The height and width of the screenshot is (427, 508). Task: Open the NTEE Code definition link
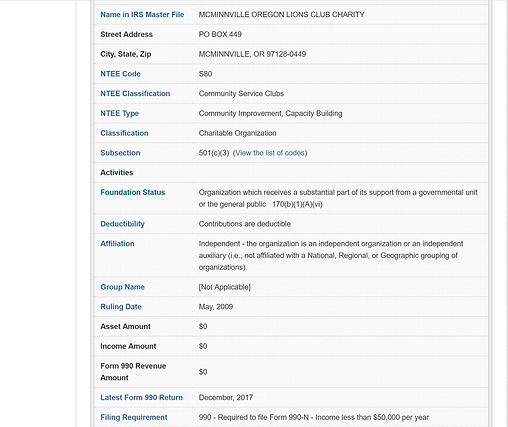point(120,74)
